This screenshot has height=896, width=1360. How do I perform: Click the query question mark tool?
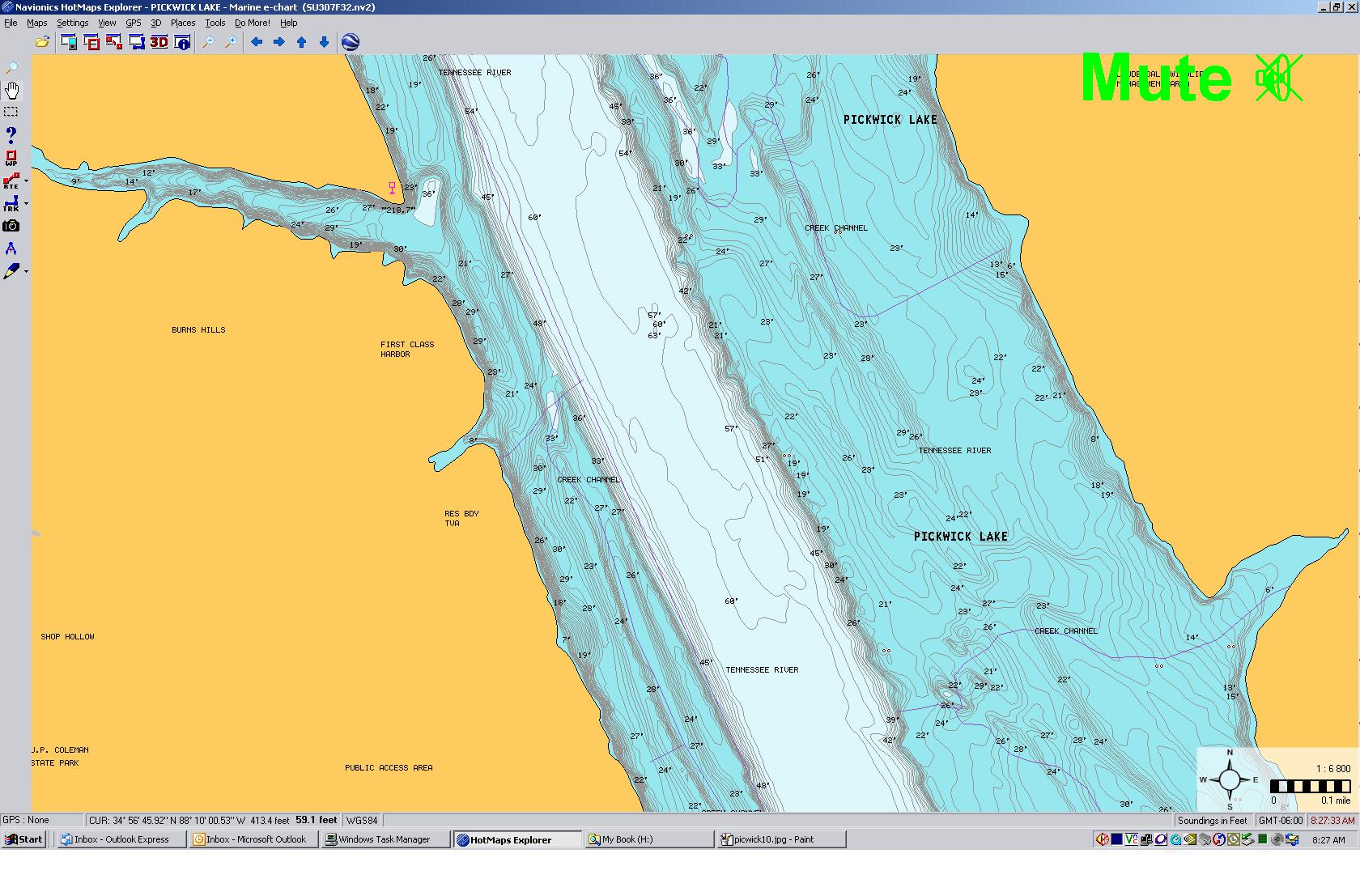[11, 134]
